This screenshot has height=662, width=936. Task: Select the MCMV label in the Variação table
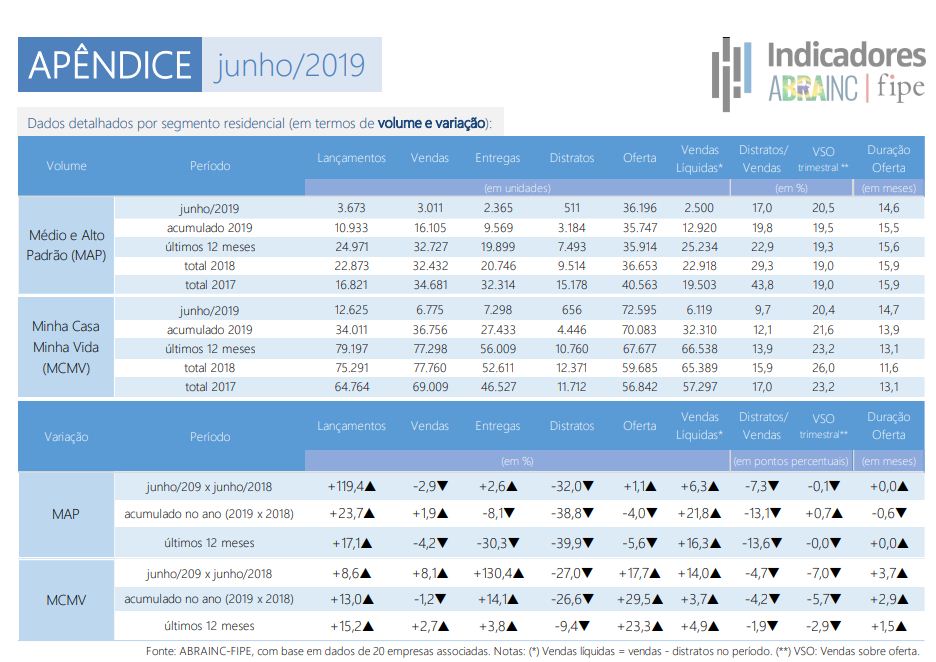[x=66, y=600]
